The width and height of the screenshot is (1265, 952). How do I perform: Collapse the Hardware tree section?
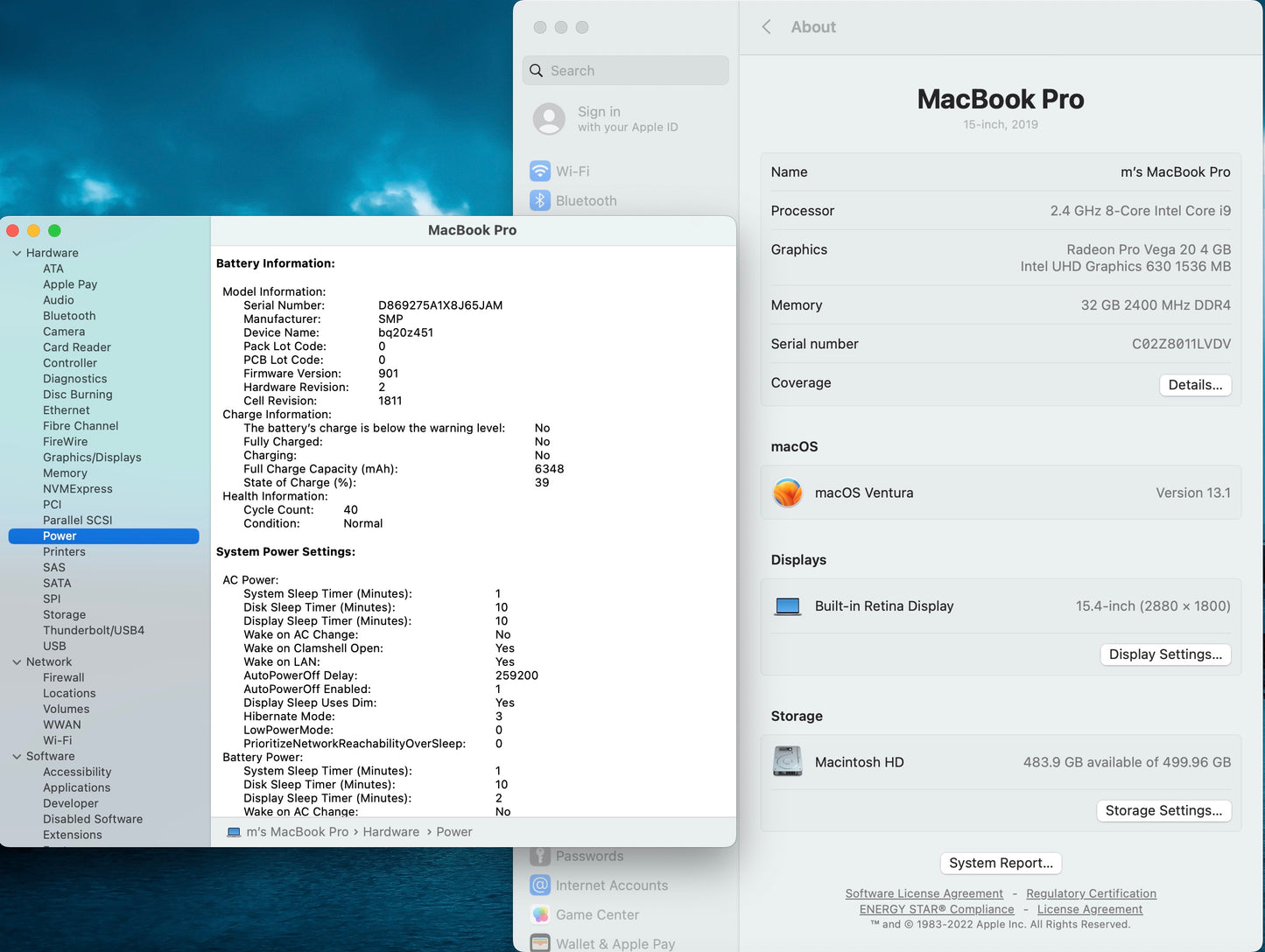tap(17, 253)
